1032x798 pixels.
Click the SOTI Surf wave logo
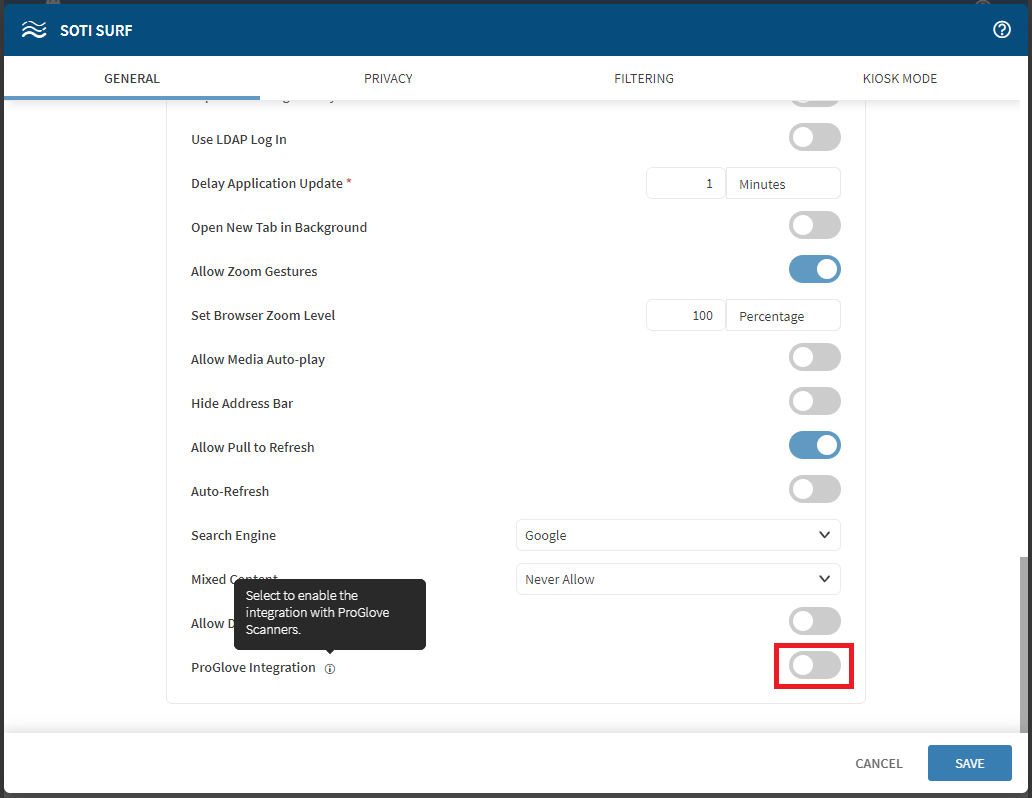point(34,30)
